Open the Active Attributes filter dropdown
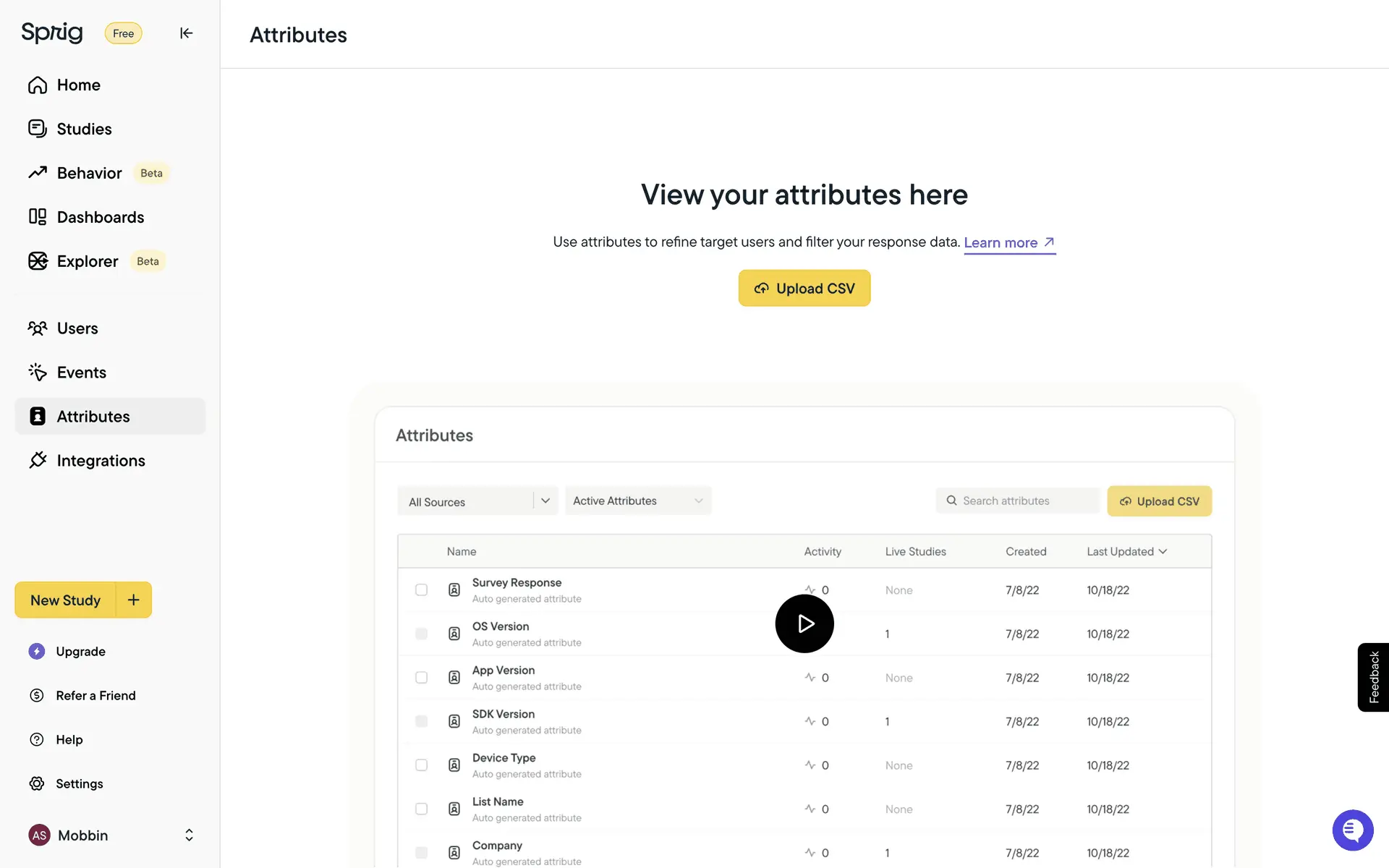 pos(637,501)
